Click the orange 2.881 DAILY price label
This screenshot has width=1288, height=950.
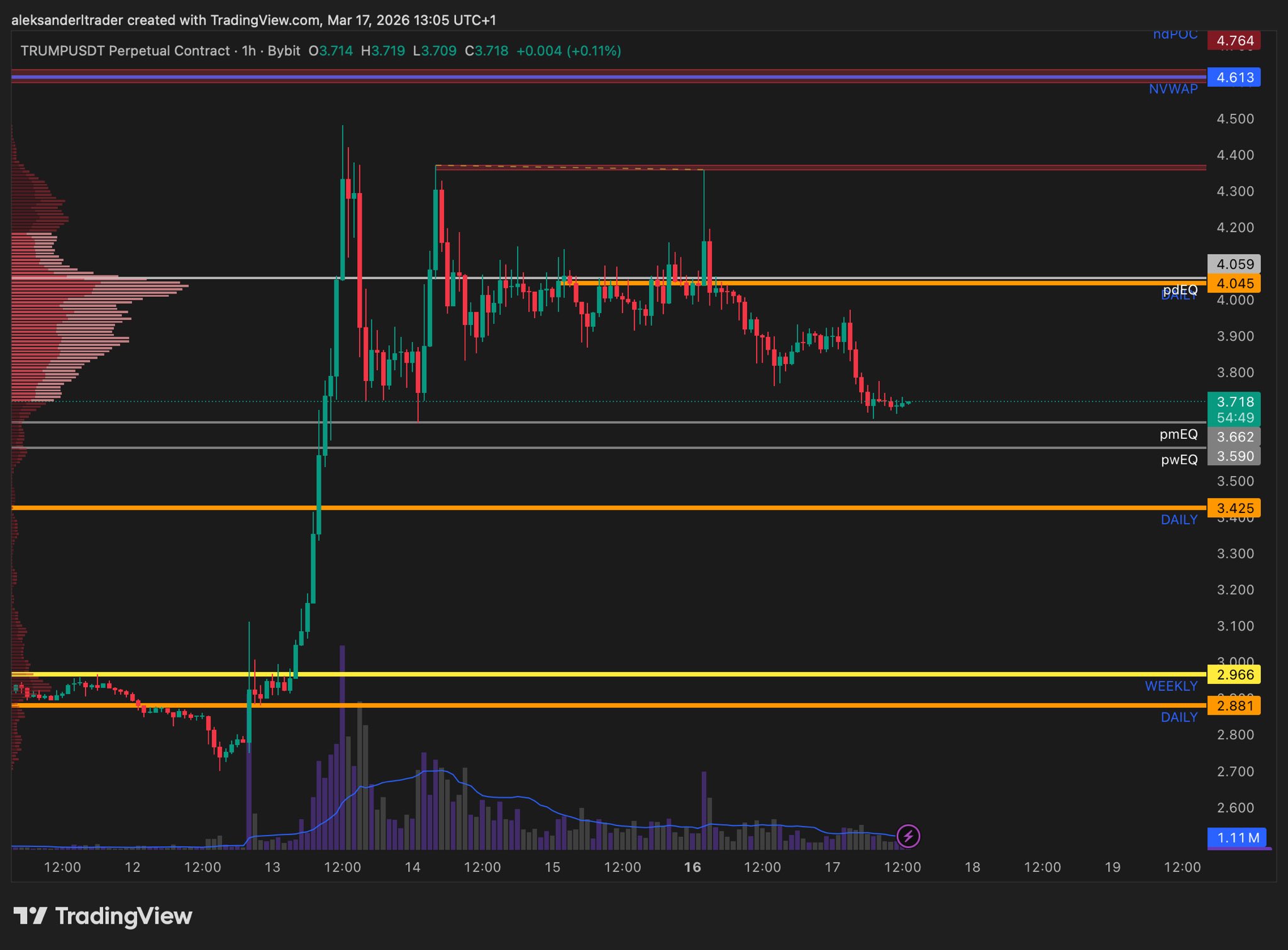pos(1235,705)
